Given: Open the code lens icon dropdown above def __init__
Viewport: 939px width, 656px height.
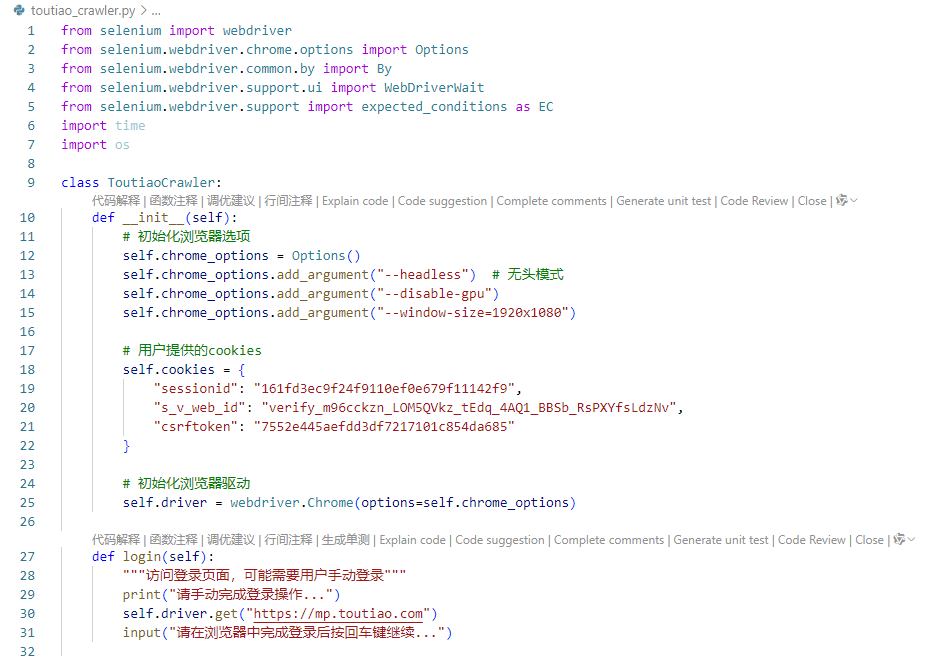Looking at the screenshot, I should click(847, 200).
